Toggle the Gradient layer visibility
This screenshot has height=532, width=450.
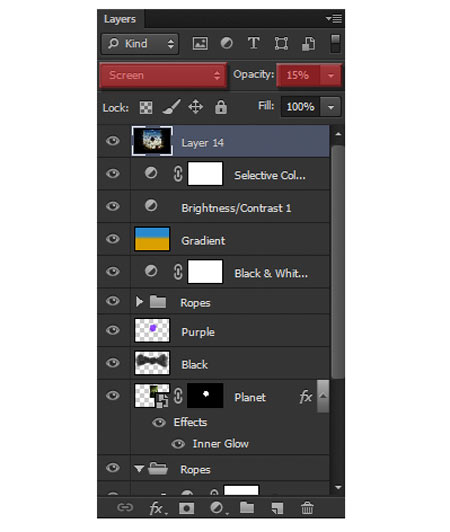pos(113,239)
